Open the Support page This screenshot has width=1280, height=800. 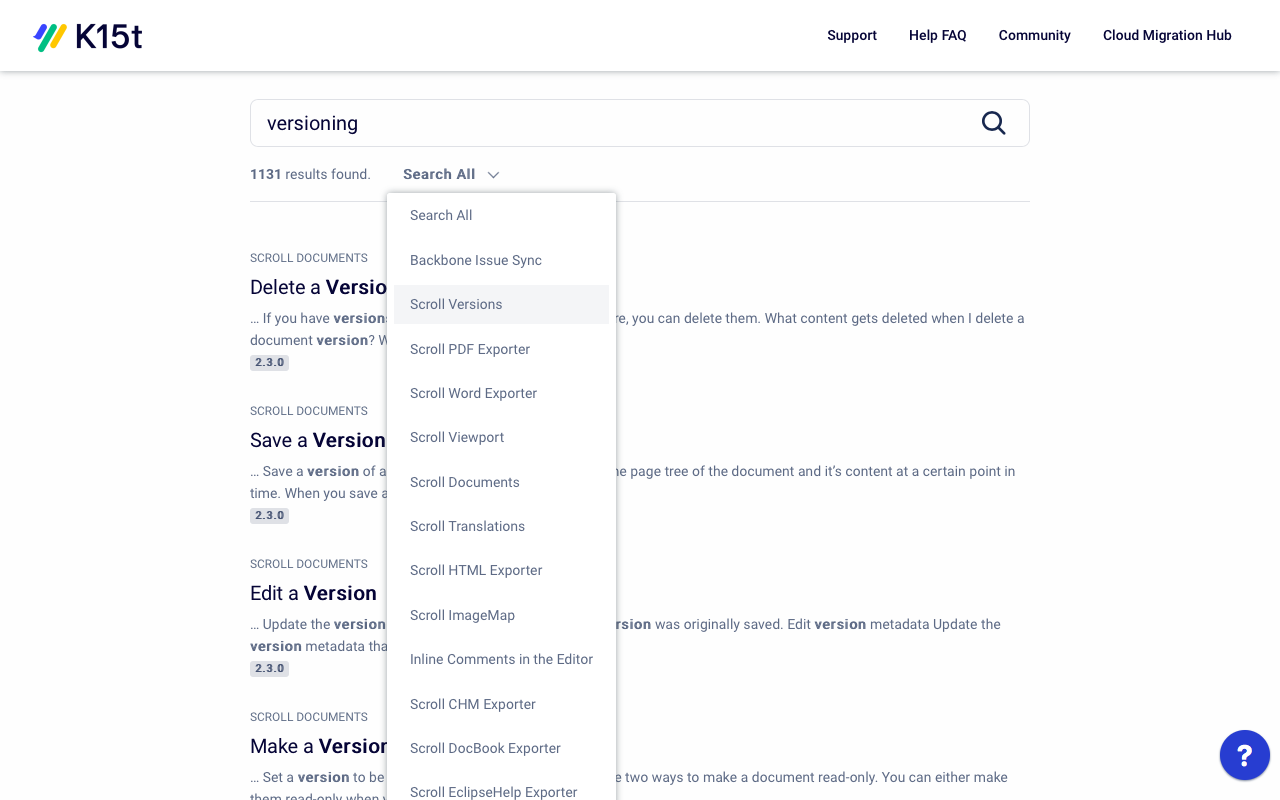852,35
